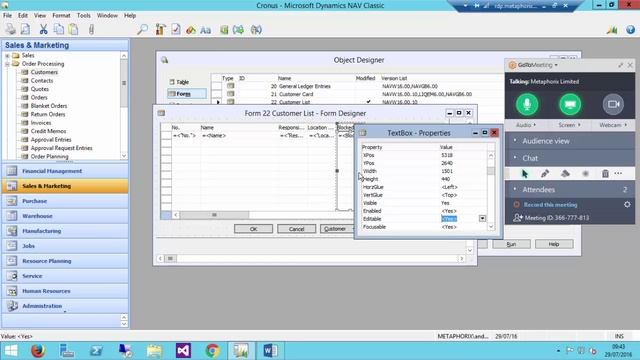This screenshot has width=640, height=360.
Task: Open the Format menu
Action: [61, 16]
